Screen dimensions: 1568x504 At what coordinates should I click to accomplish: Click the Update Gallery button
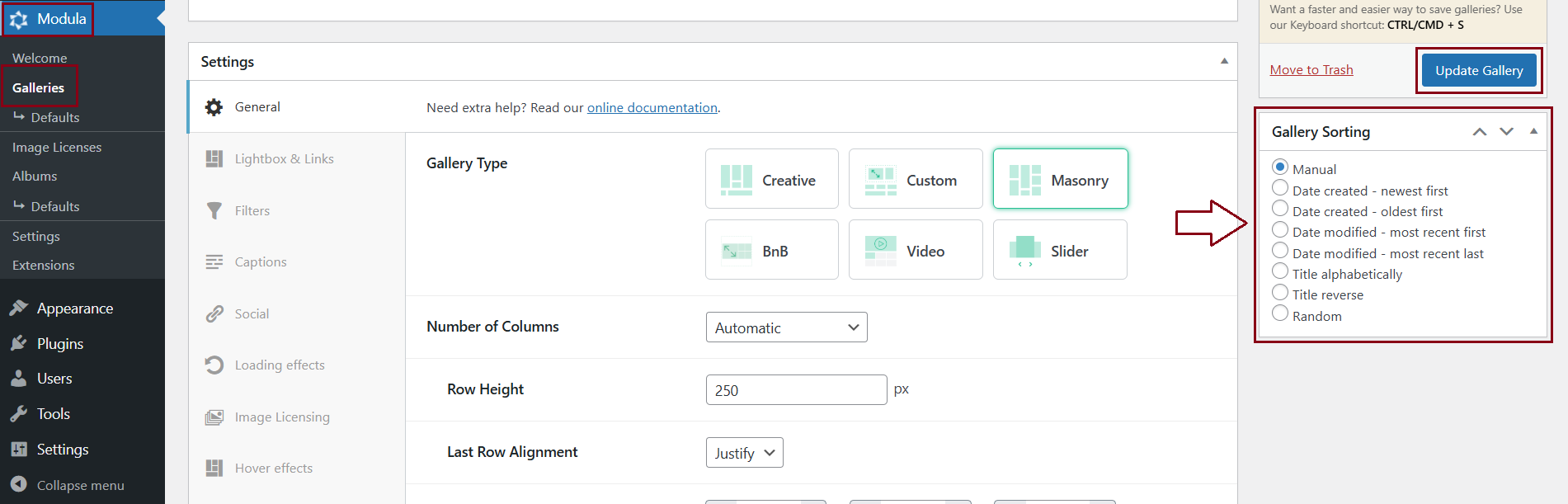click(x=1478, y=71)
